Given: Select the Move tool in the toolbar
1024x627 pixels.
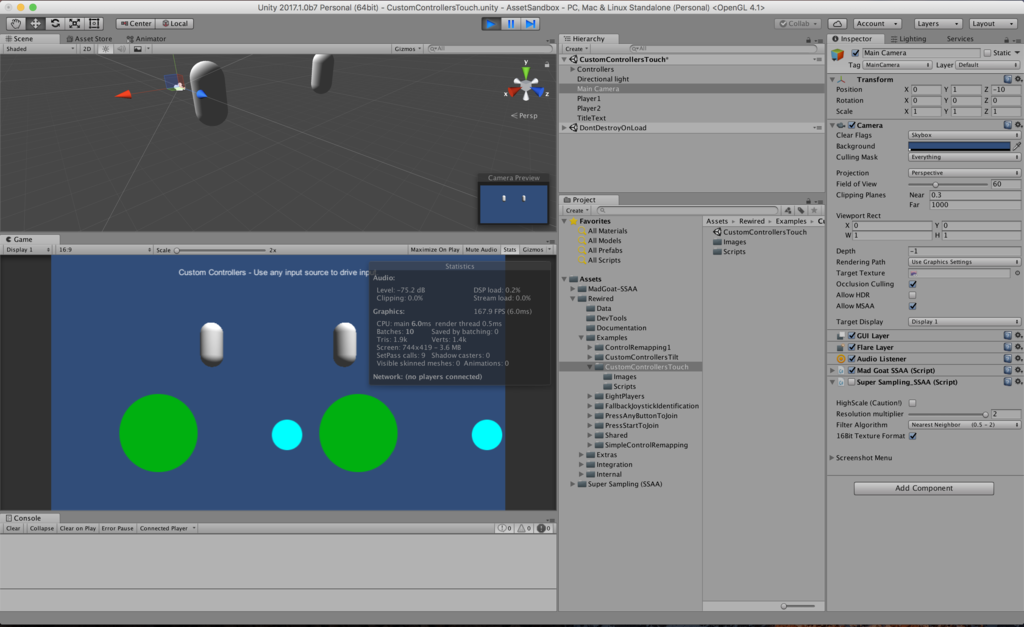Looking at the screenshot, I should point(35,24).
